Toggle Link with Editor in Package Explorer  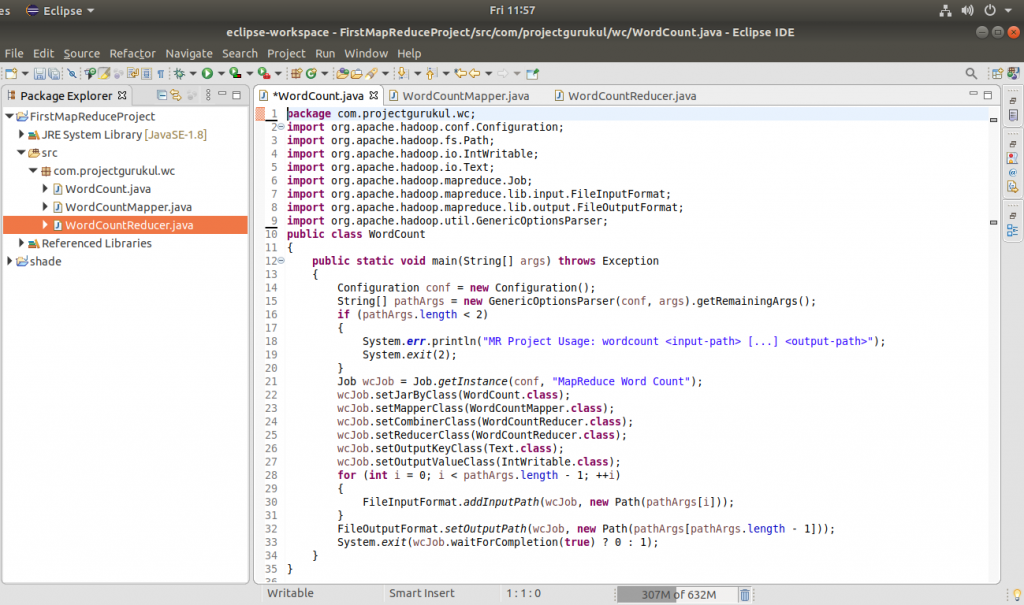(176, 95)
